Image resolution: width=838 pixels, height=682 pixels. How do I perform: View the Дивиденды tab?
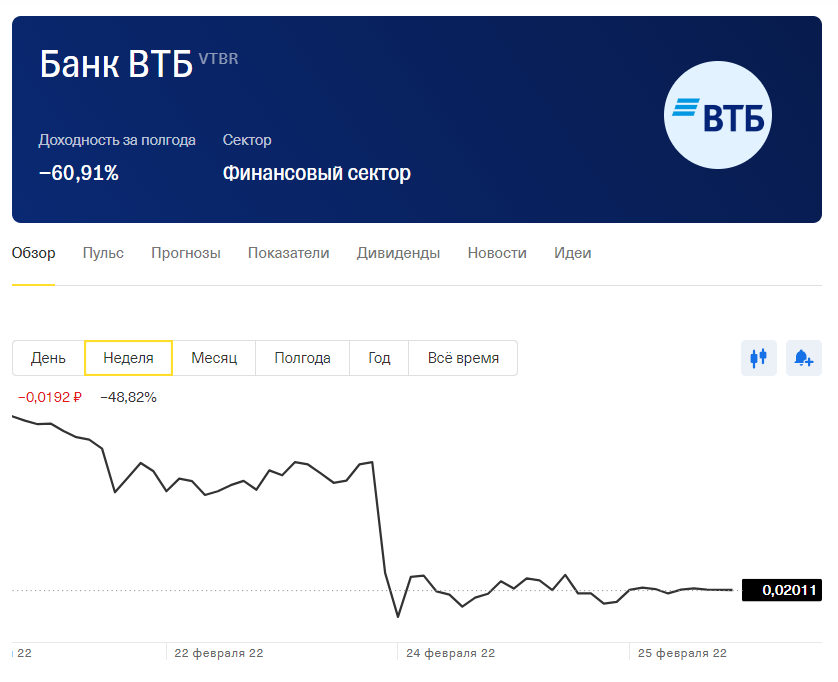398,253
